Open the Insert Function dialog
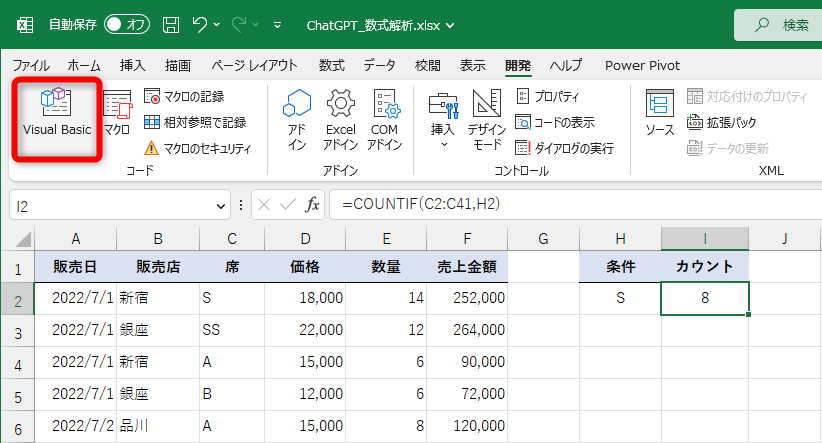Screen dimensions: 822x443 point(312,205)
